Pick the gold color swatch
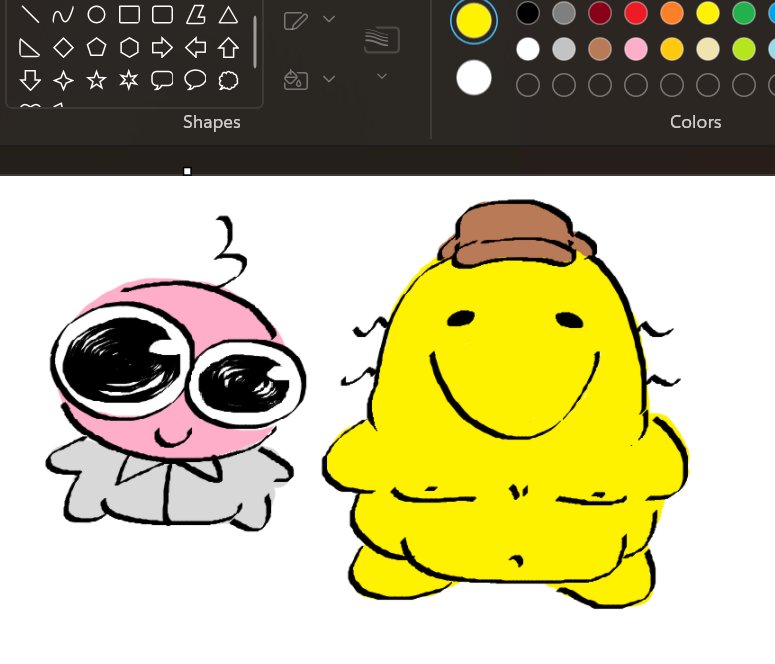 click(x=672, y=49)
